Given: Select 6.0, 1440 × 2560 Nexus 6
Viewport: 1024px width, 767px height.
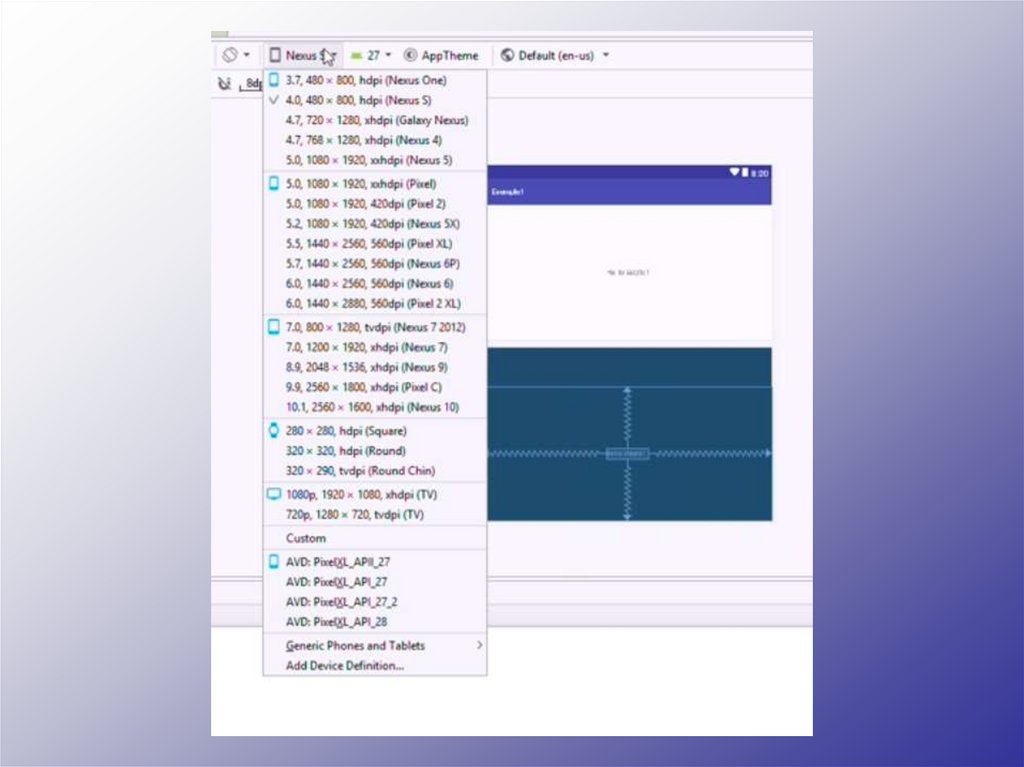Looking at the screenshot, I should tap(375, 284).
